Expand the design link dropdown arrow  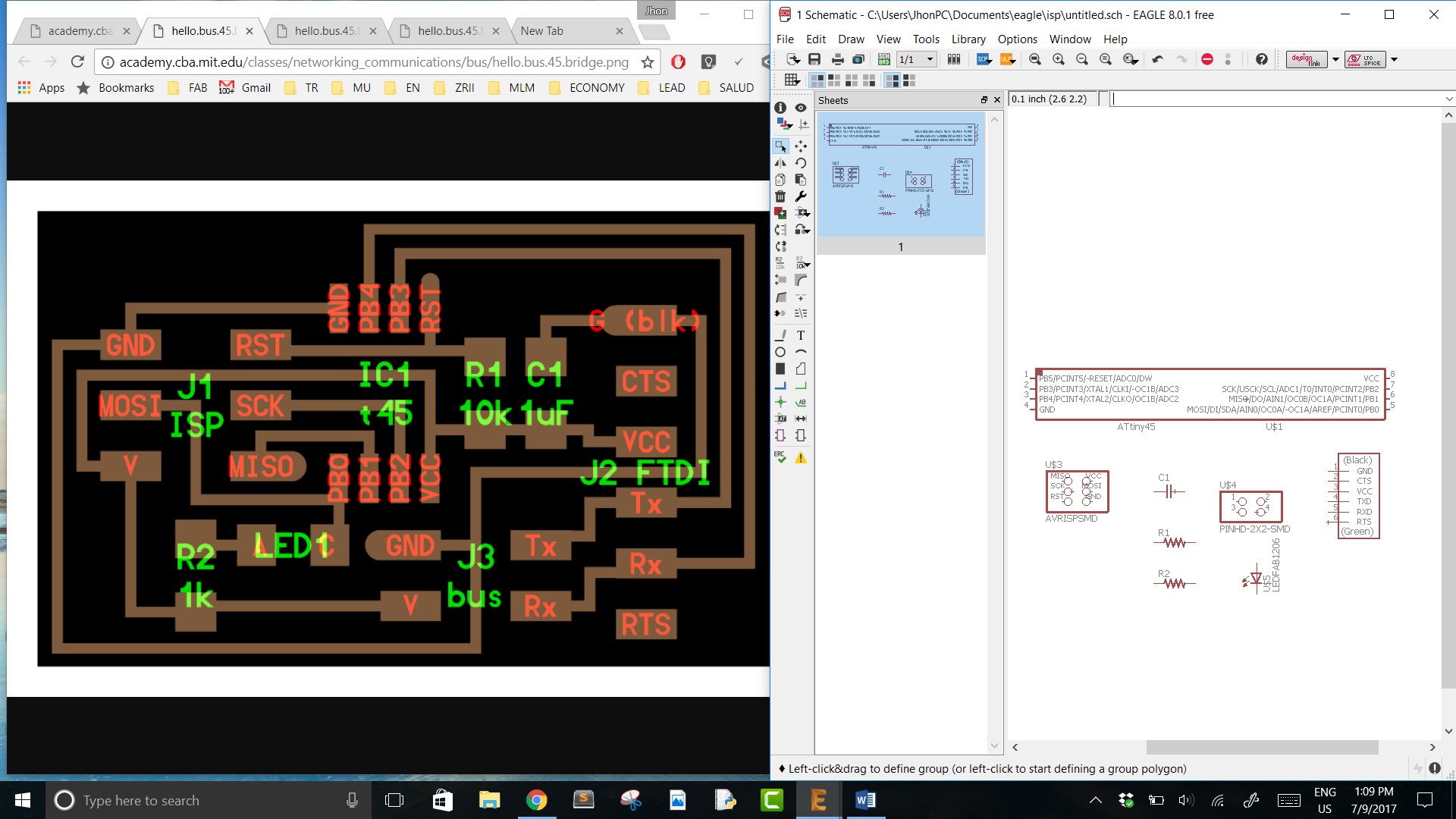[1335, 59]
